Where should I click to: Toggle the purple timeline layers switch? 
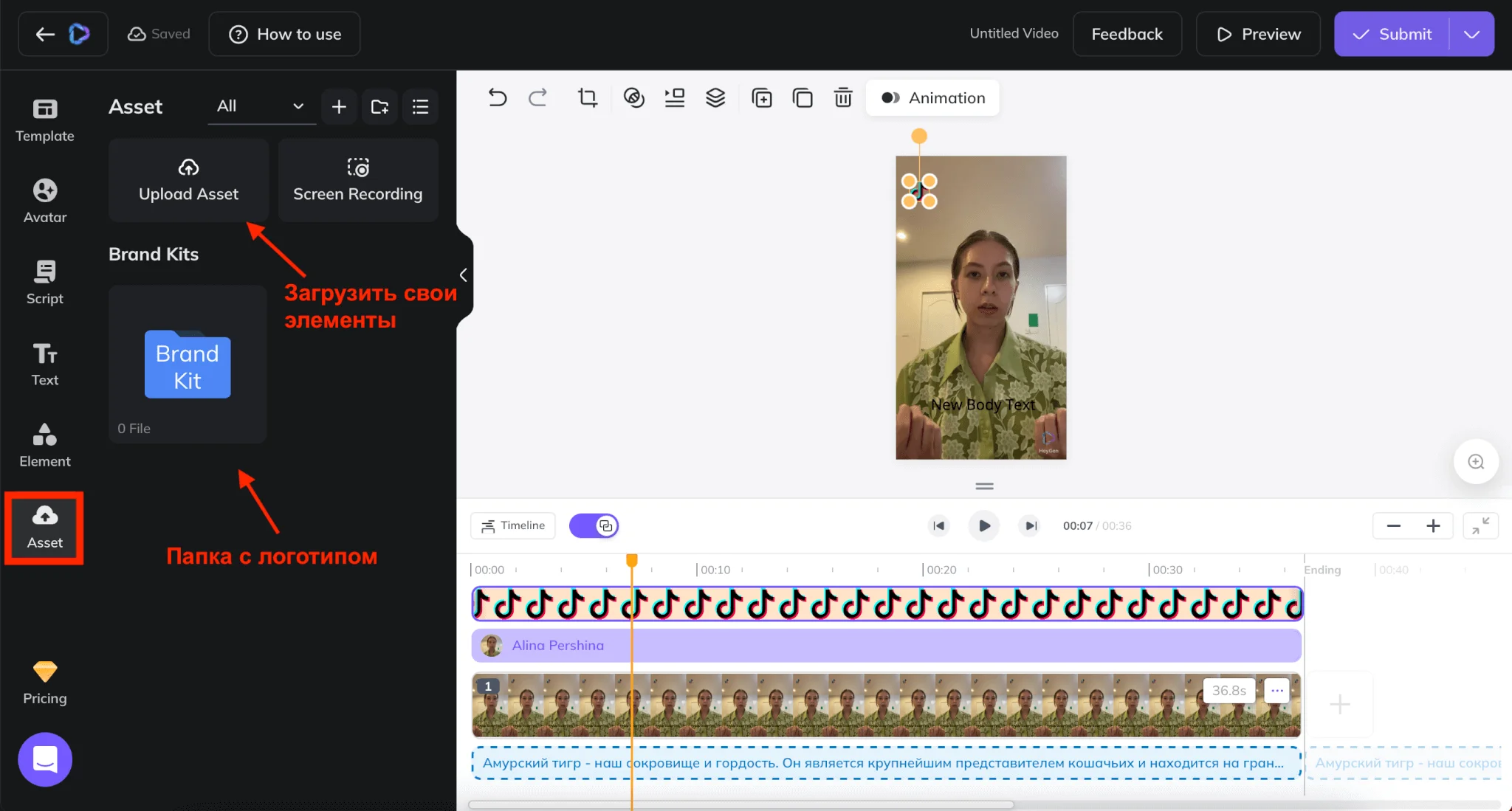[x=594, y=525]
